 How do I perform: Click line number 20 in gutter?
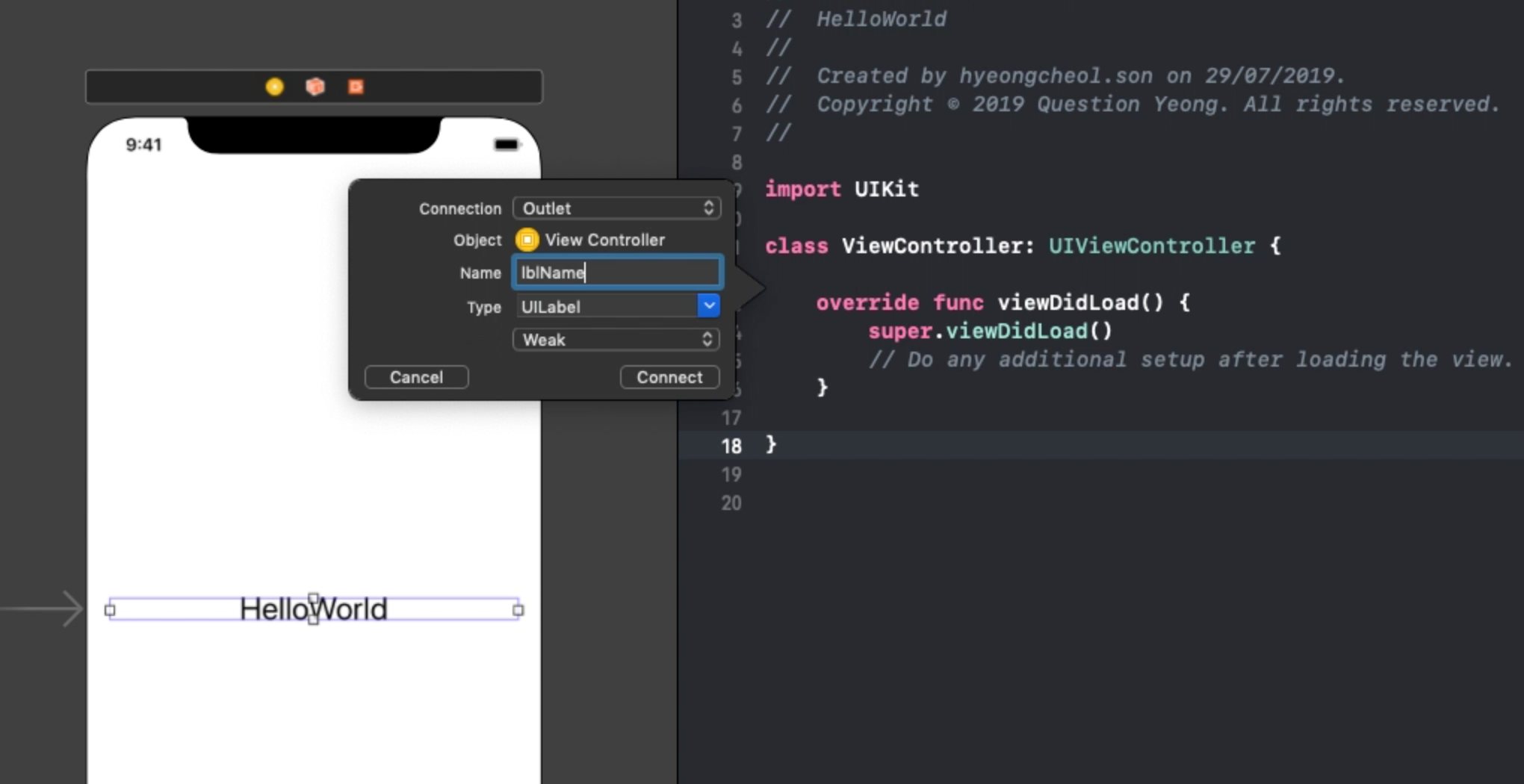pyautogui.click(x=731, y=503)
